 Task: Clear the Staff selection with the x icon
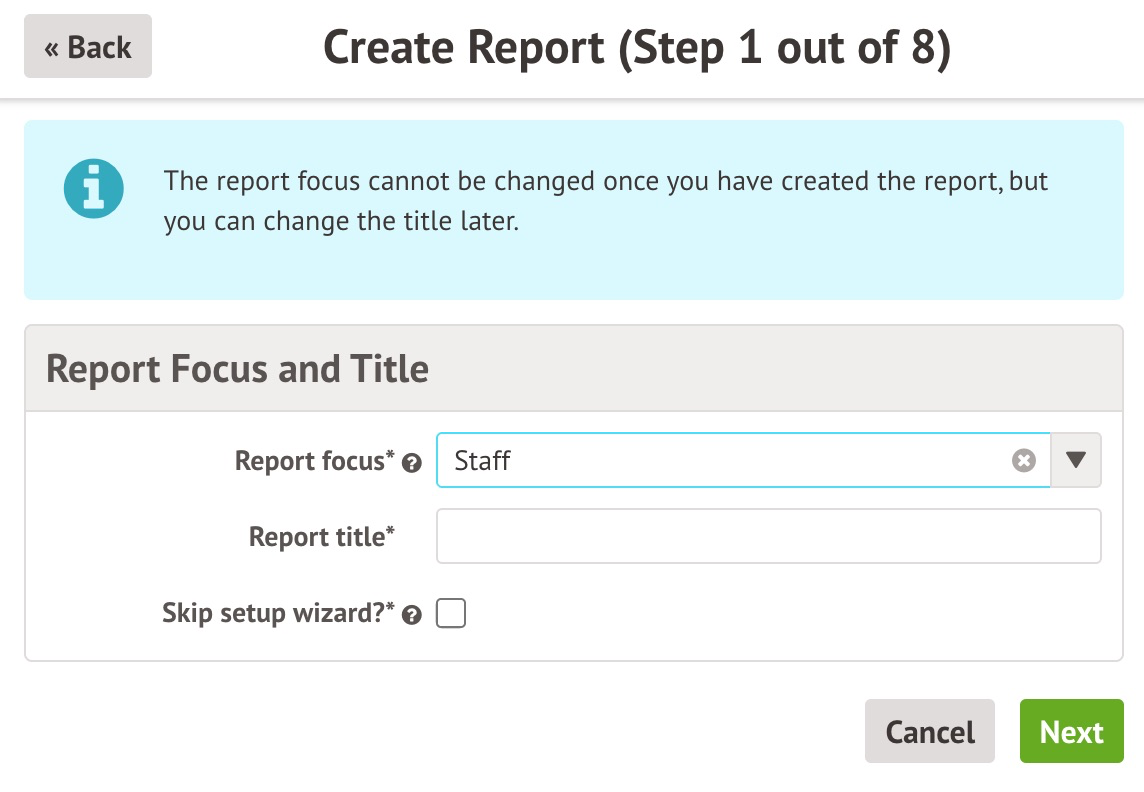pyautogui.click(x=1023, y=461)
